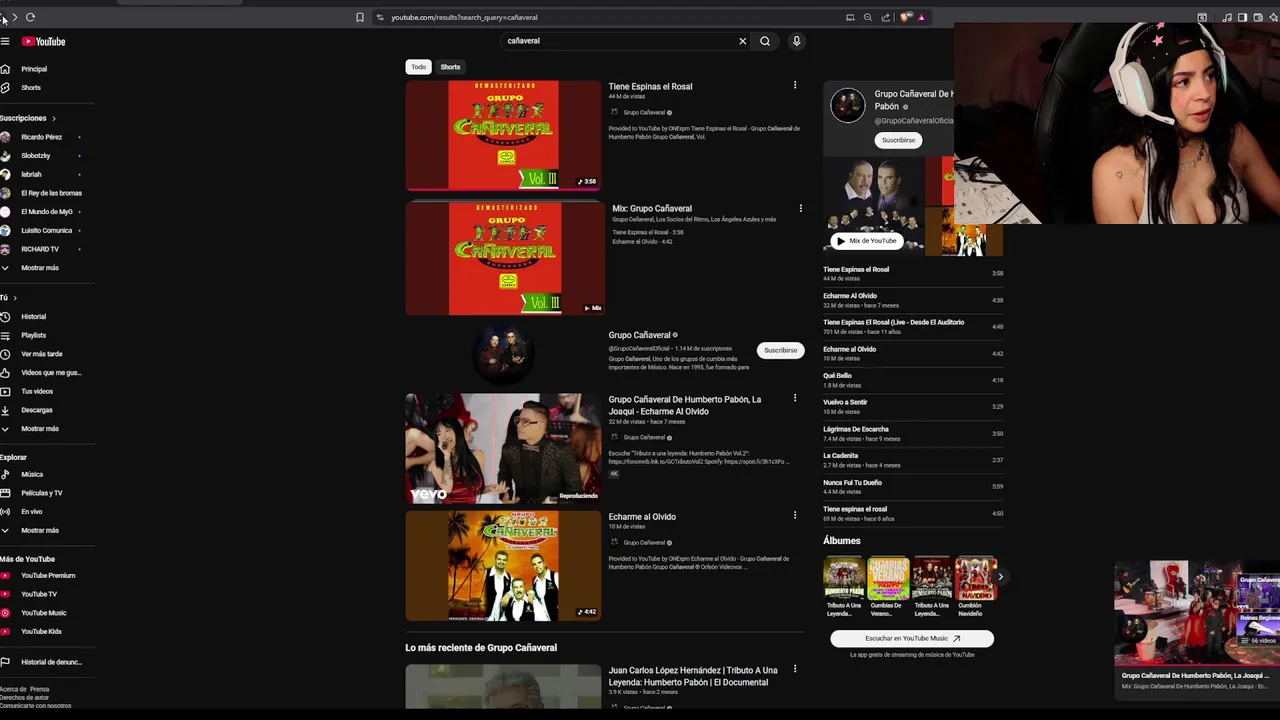Click the browser address bar URL
The image size is (1280, 720).
[464, 17]
